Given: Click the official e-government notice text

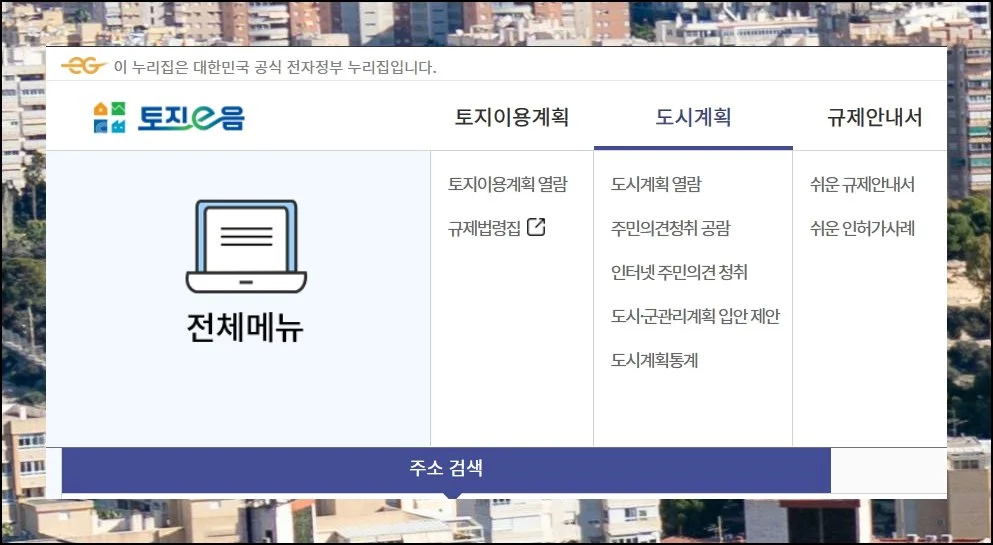Looking at the screenshot, I should point(275,67).
